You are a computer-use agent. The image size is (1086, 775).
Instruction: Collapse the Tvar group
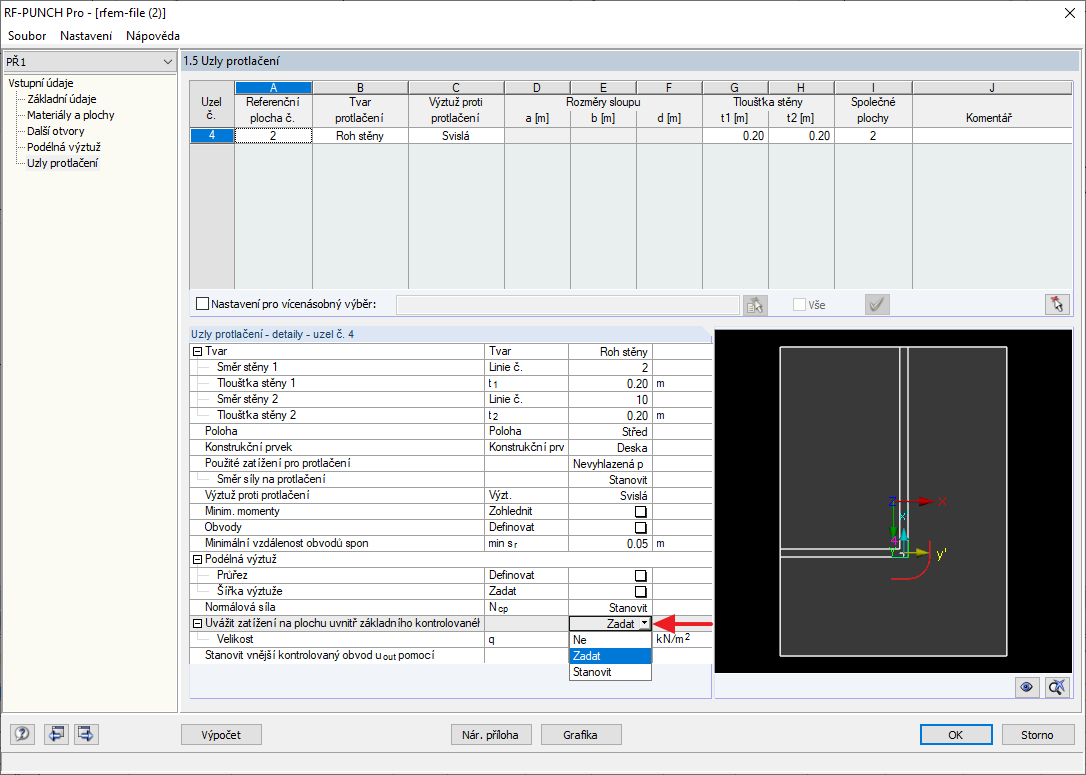coord(197,352)
